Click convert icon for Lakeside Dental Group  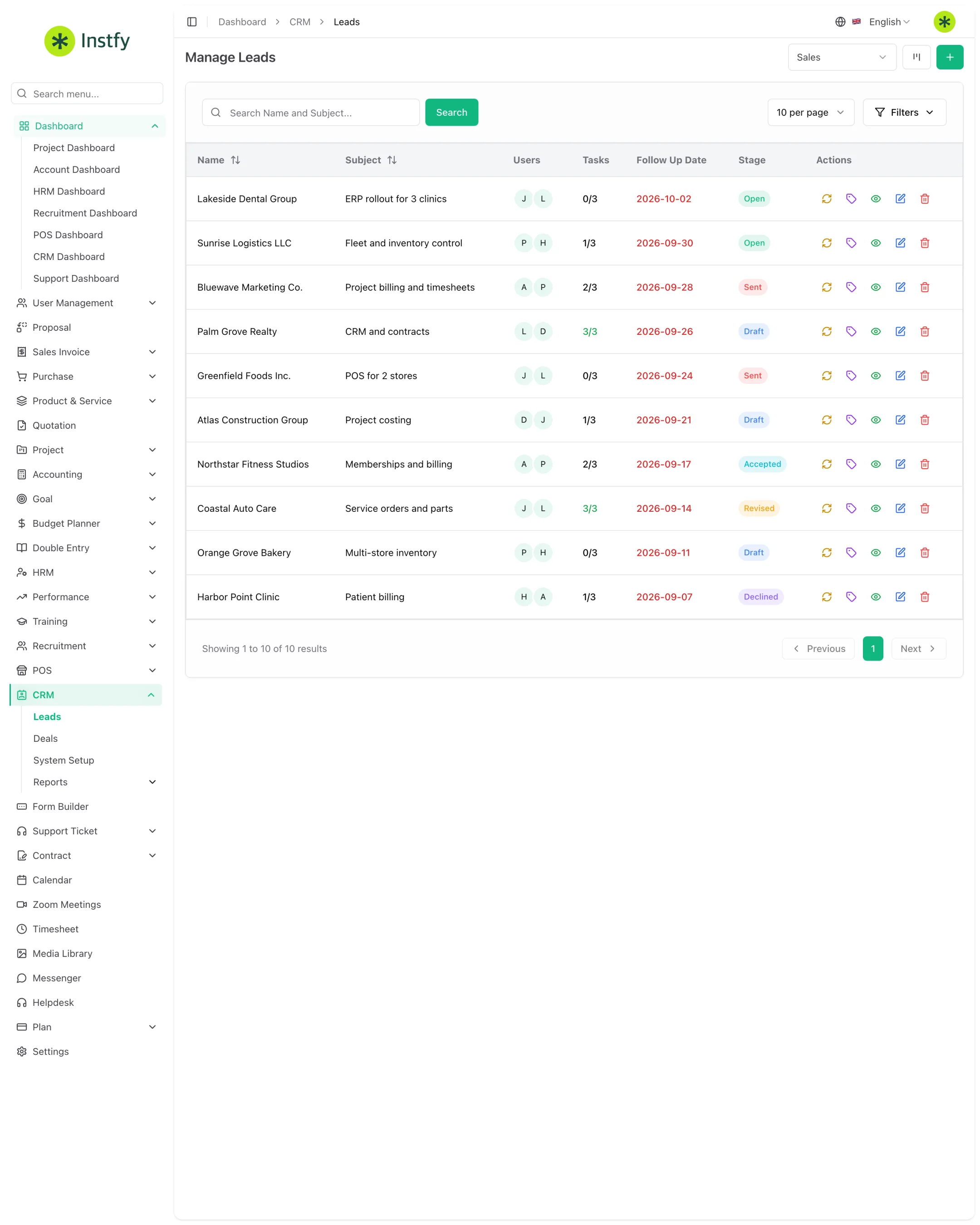(826, 199)
